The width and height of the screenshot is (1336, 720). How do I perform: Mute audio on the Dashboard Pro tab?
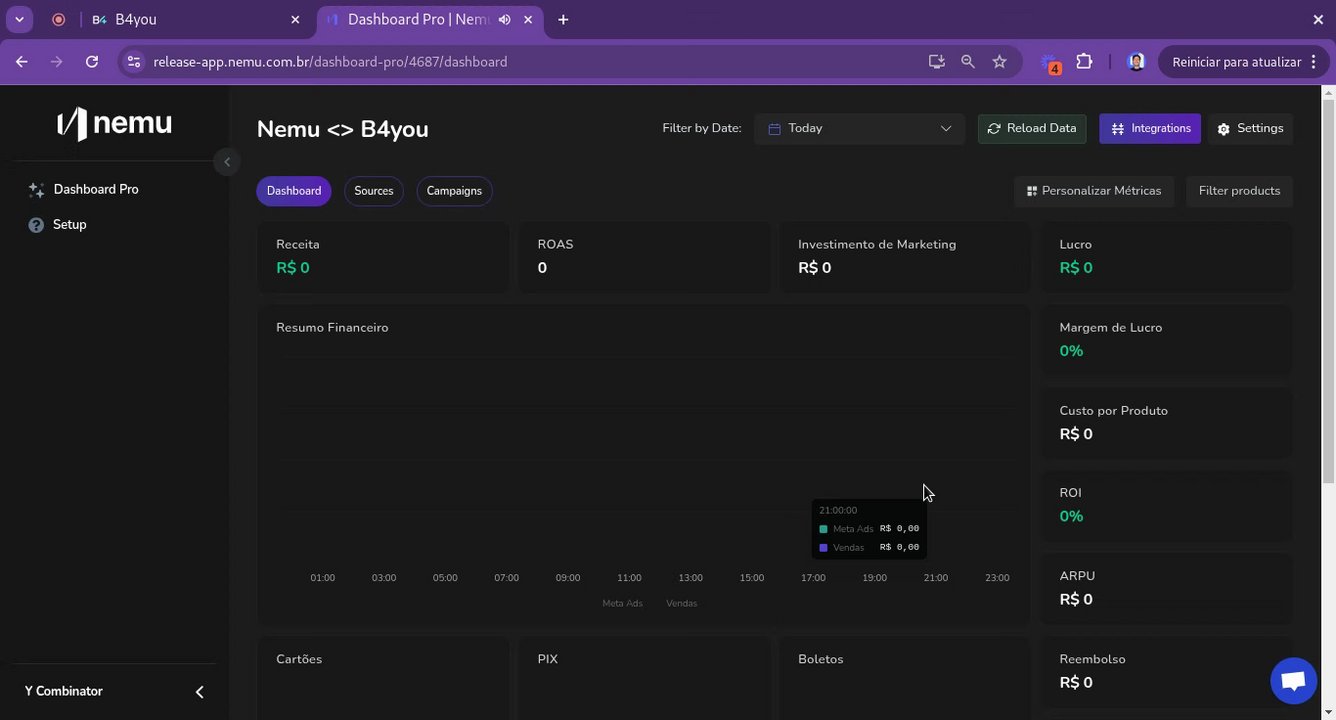[505, 19]
